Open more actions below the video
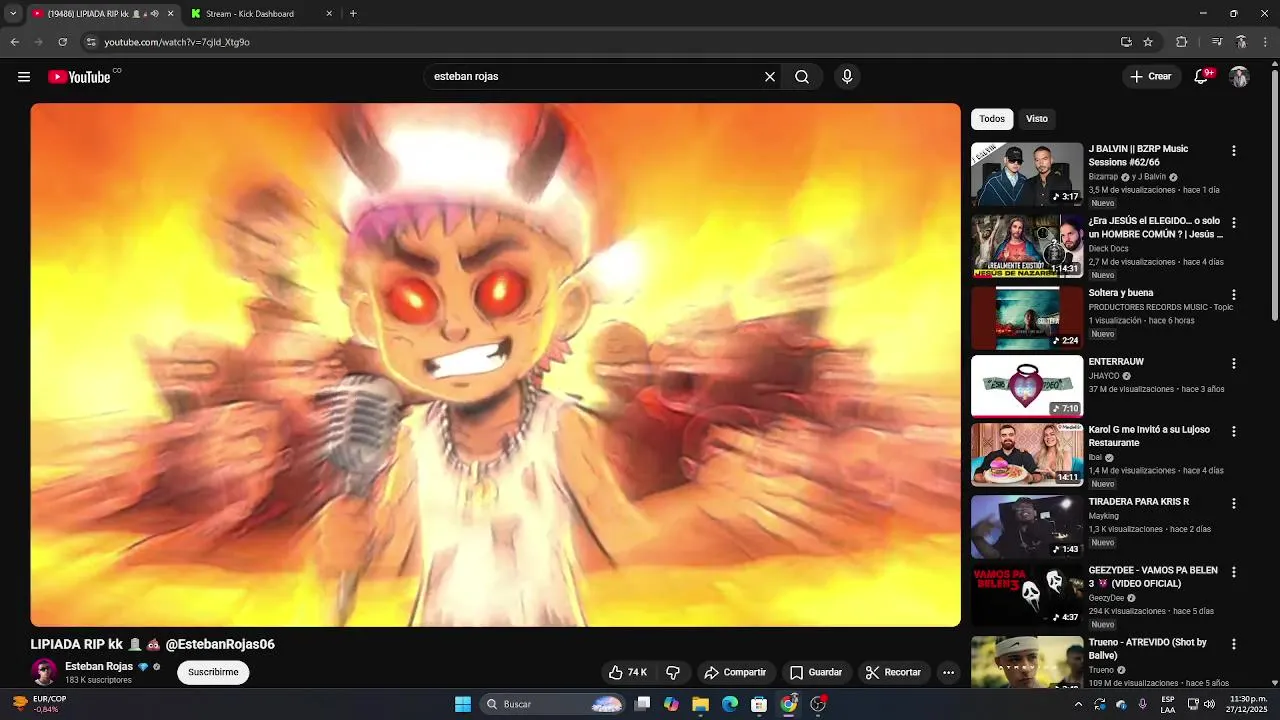 [948, 673]
